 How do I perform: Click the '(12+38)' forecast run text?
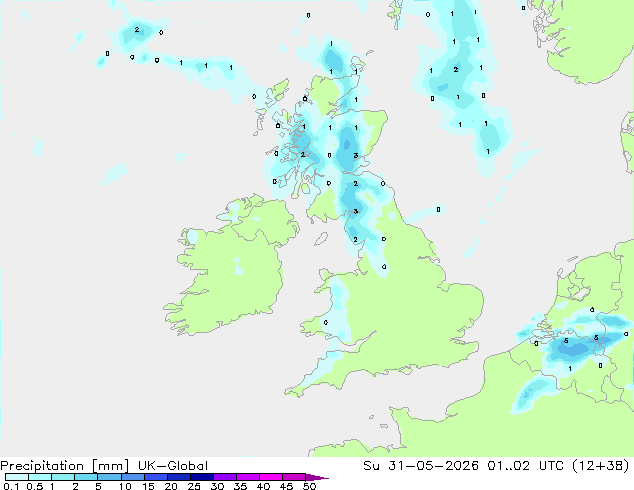tap(601, 466)
